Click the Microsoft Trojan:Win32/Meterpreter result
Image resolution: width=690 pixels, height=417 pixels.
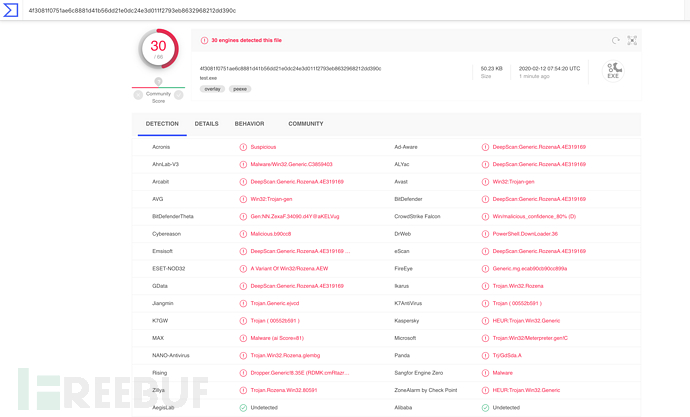tap(530, 338)
